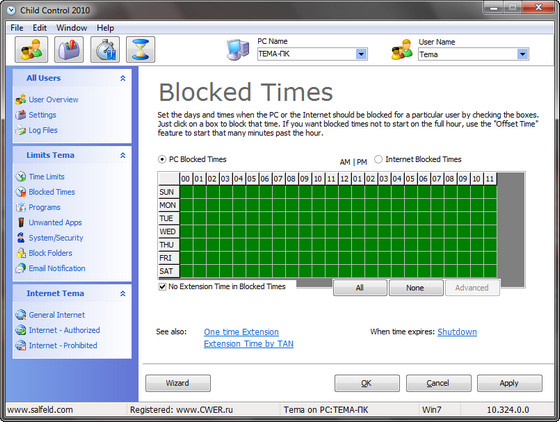Click the System/Security sidebar icon

point(21,238)
